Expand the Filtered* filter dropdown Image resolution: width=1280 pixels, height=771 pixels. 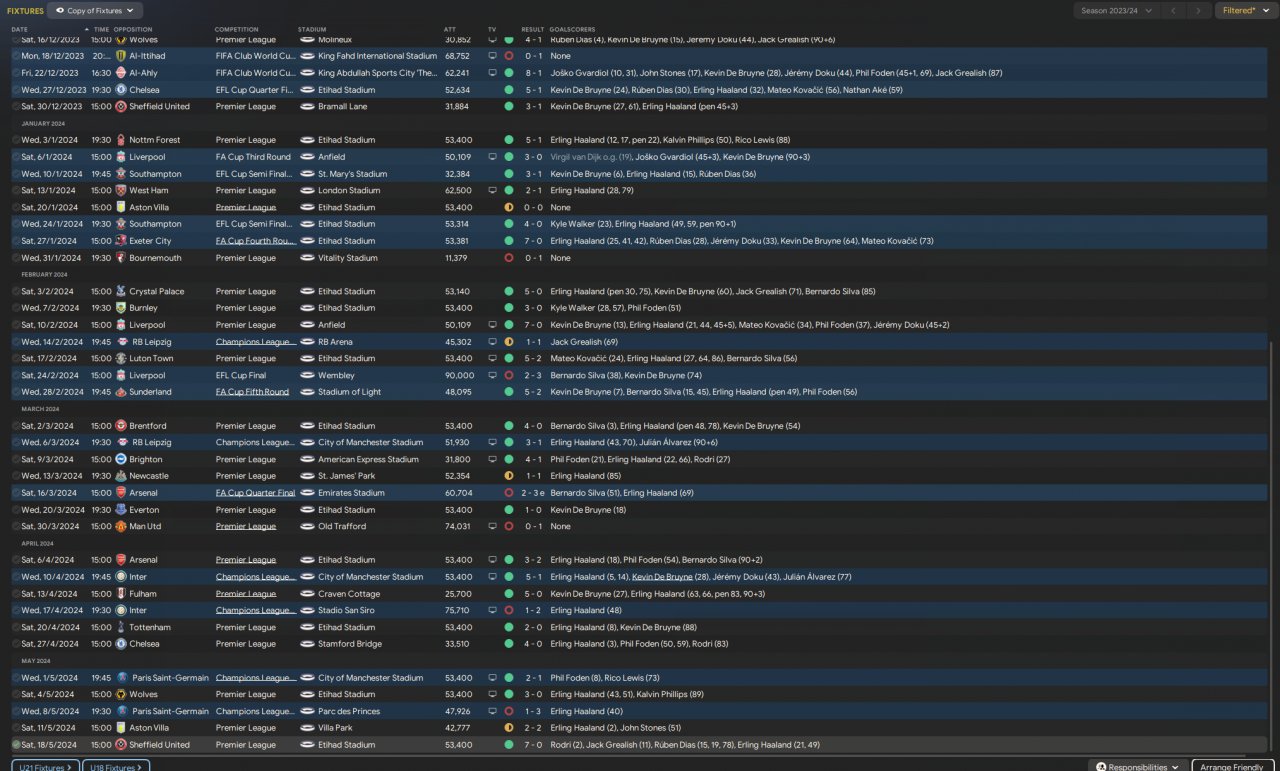click(1244, 11)
